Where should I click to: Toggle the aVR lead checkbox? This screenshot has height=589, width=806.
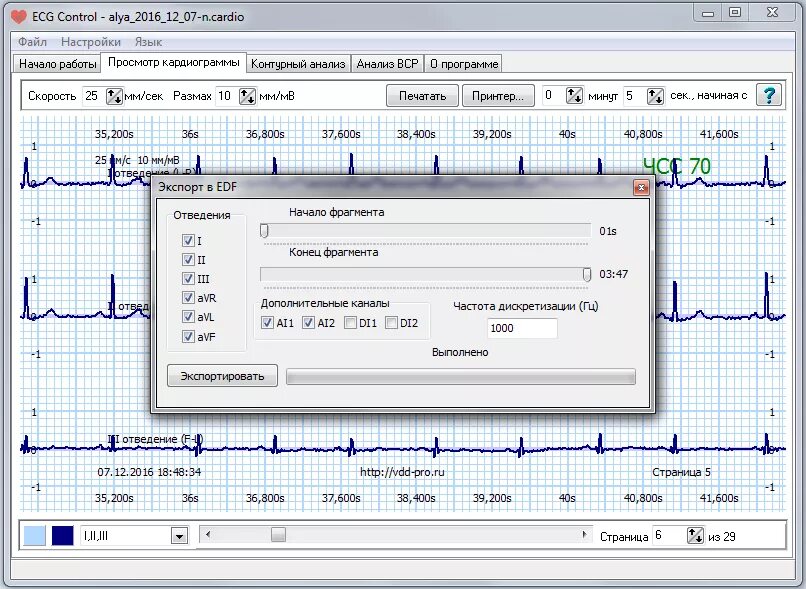pyautogui.click(x=188, y=298)
